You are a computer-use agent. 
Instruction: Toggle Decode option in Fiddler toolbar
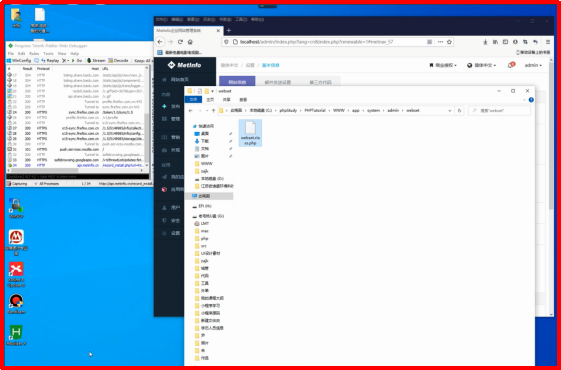(x=118, y=60)
